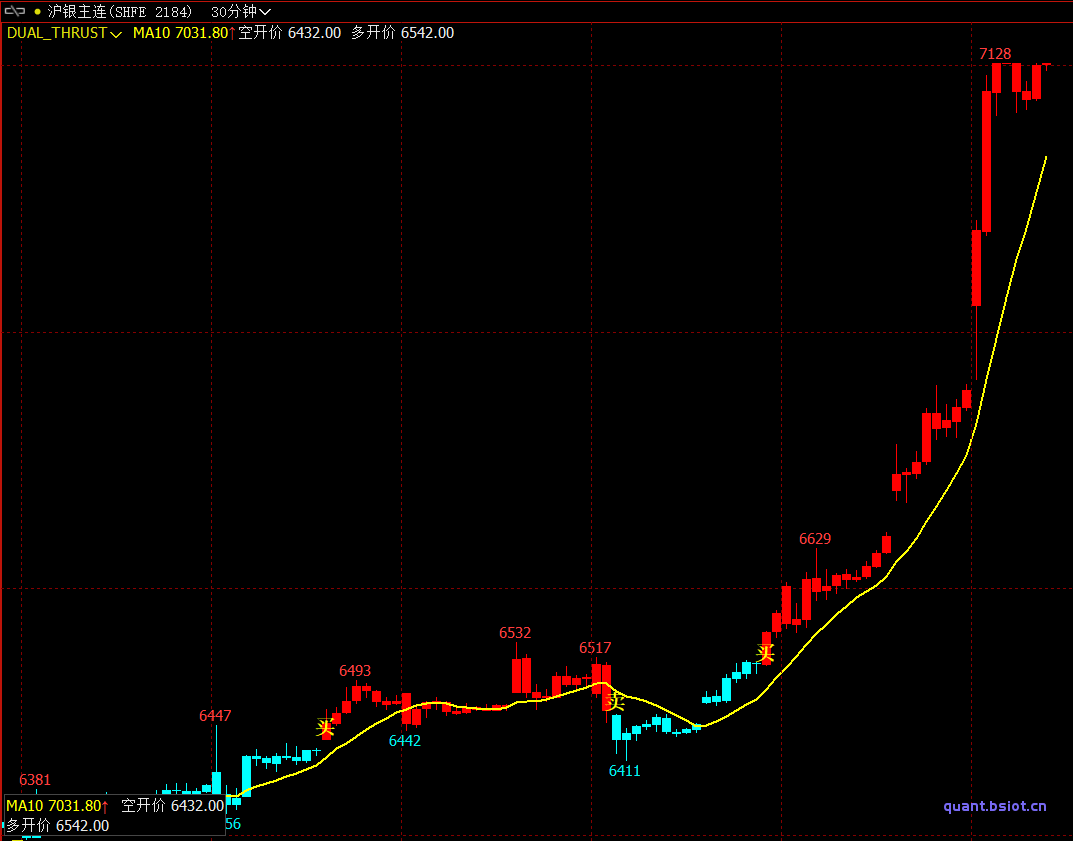Click the 空开价 6432.00 value in the top bar

click(x=290, y=33)
